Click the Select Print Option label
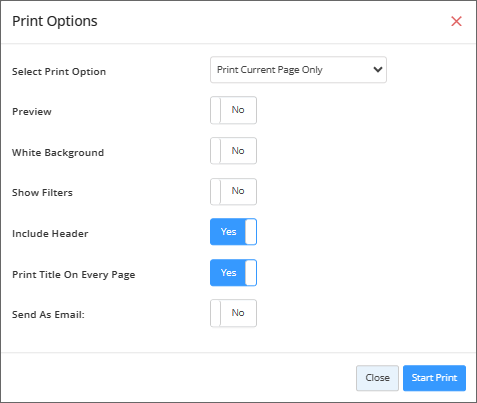Viewport: 477px width, 403px height. click(59, 72)
